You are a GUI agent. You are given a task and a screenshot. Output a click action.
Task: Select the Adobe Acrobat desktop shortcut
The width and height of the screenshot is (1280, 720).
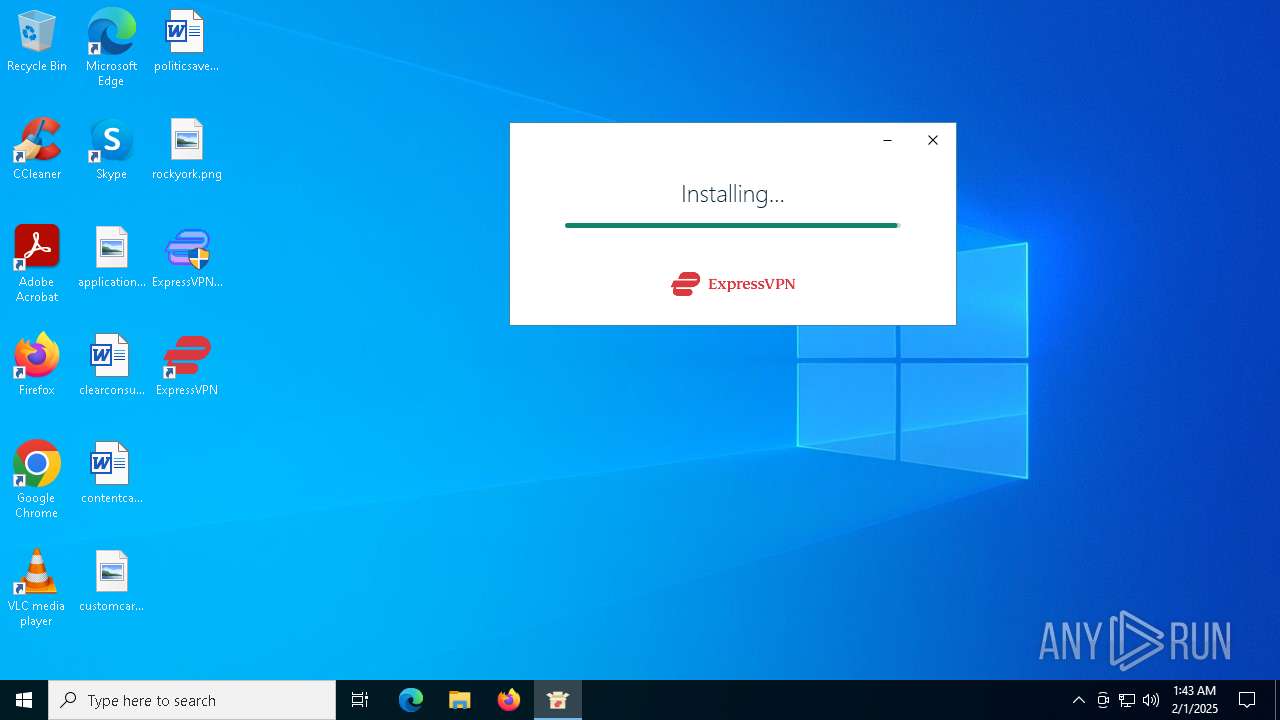coord(37,264)
